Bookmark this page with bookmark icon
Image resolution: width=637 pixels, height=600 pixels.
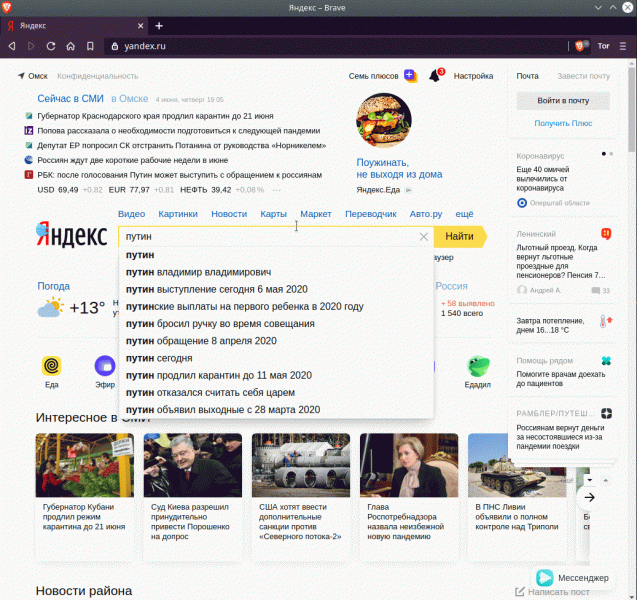tap(90, 46)
